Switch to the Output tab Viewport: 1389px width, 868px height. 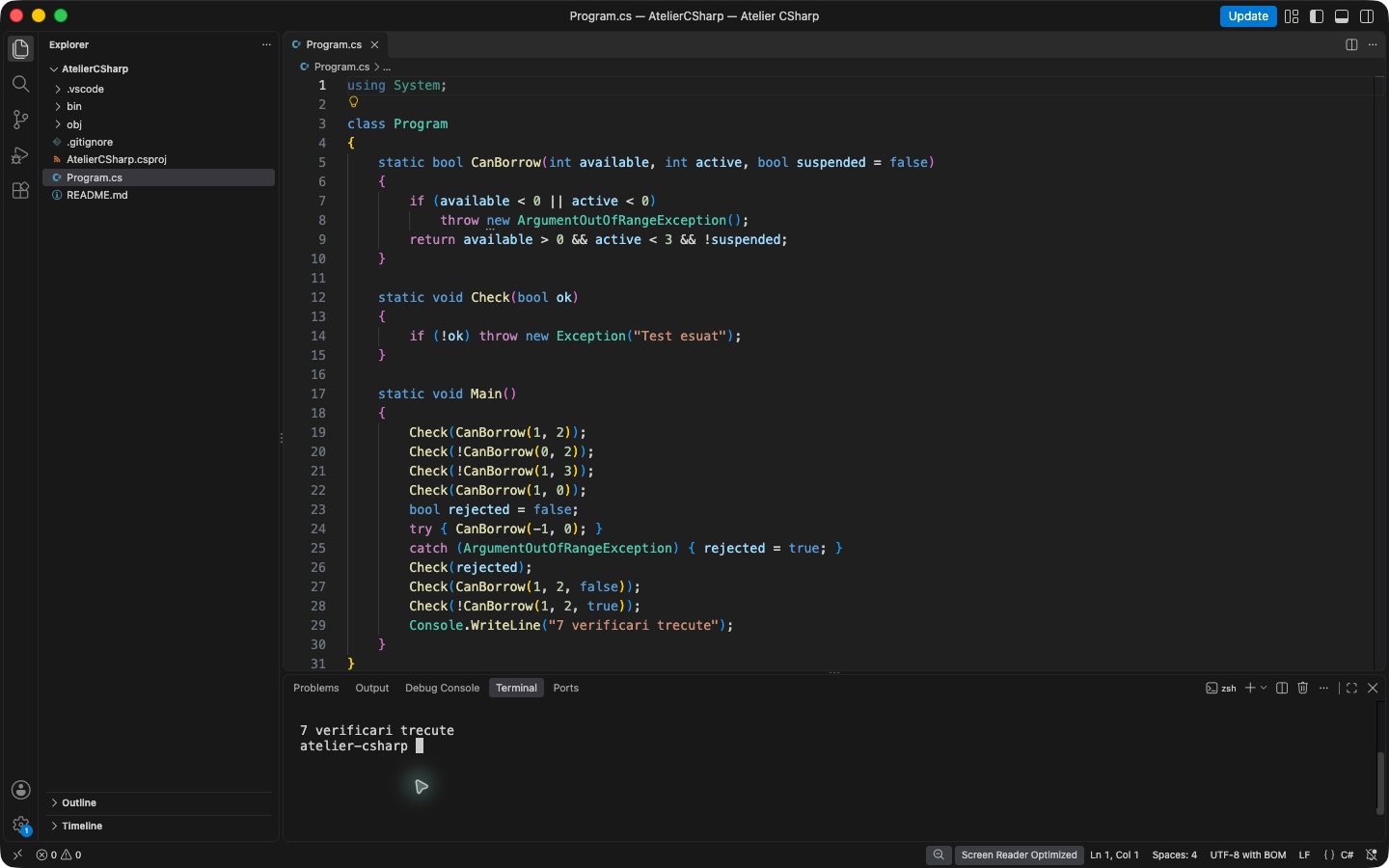372,688
